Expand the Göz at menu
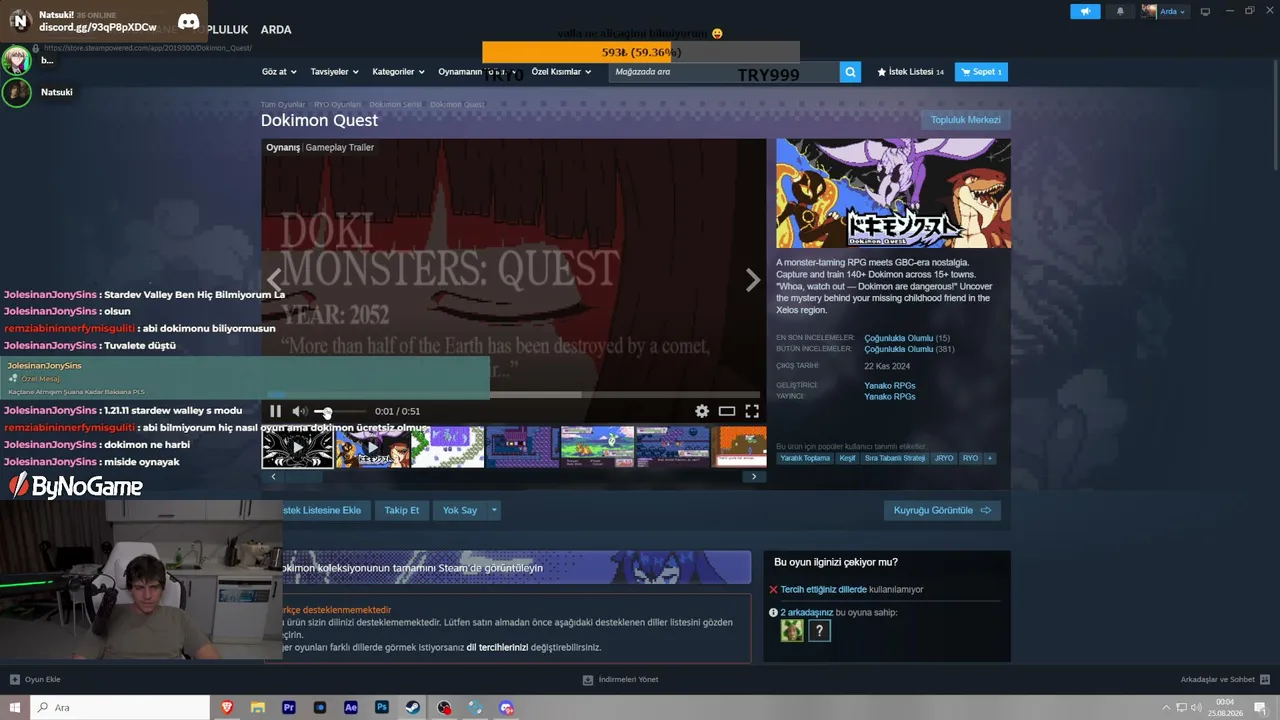1280x720 pixels. coord(279,72)
